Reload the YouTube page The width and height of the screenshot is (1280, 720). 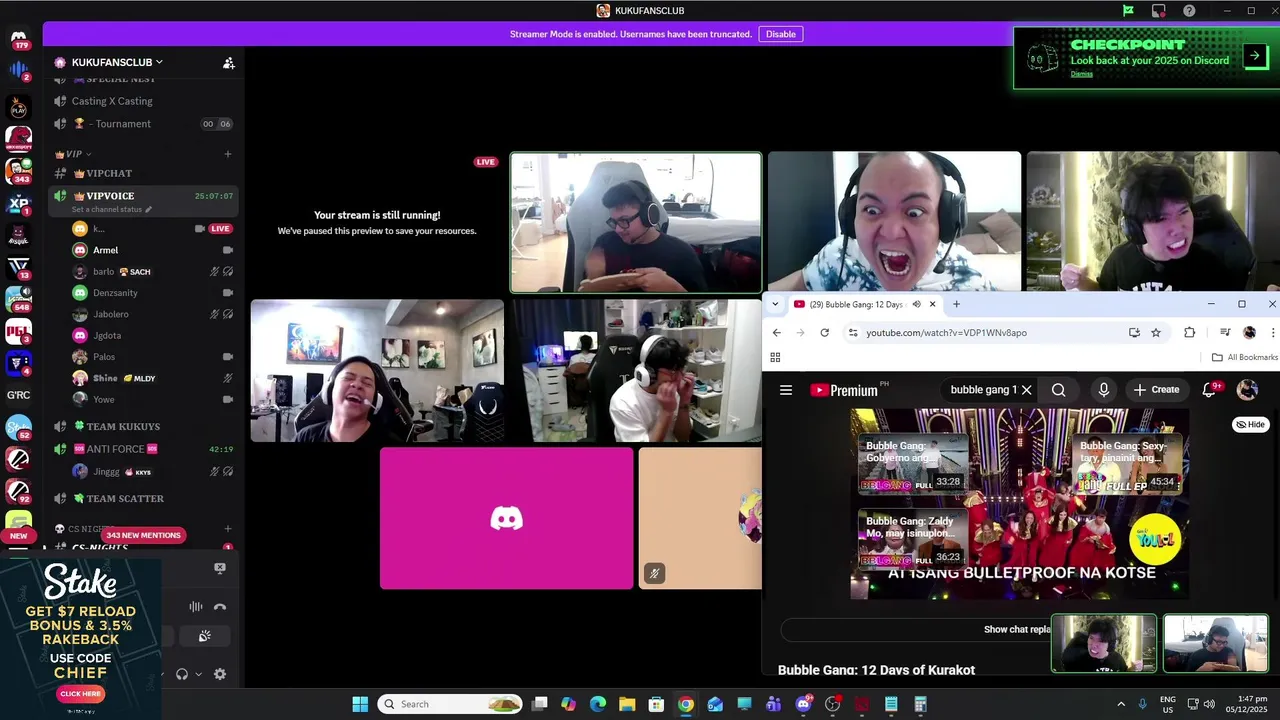(x=824, y=333)
